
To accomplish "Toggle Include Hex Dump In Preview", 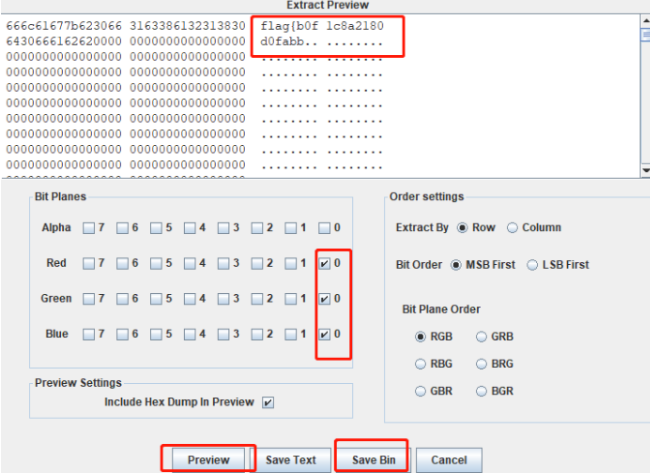I will pos(266,402).
